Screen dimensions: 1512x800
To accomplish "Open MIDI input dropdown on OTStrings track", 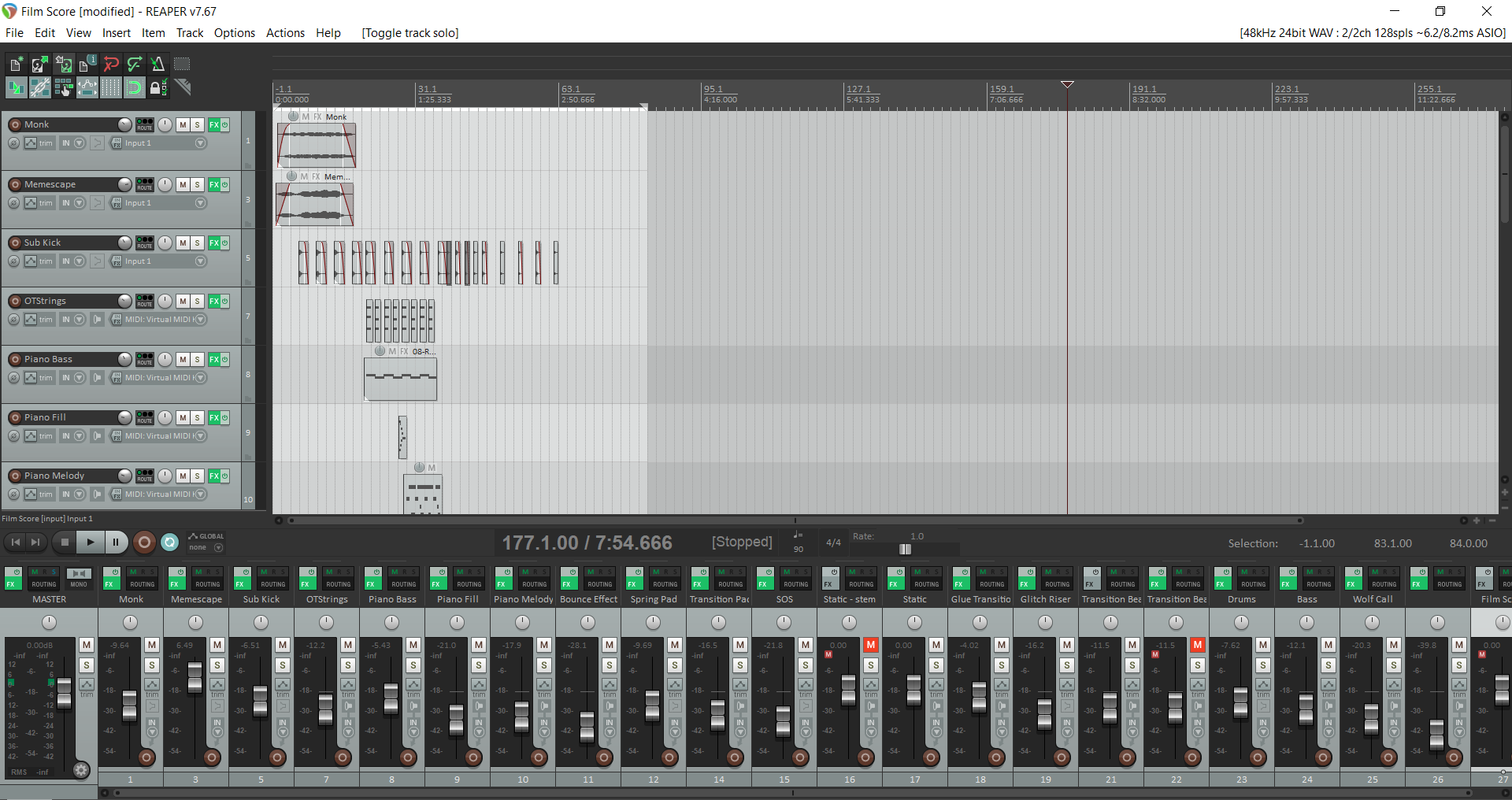I will pyautogui.click(x=200, y=320).
